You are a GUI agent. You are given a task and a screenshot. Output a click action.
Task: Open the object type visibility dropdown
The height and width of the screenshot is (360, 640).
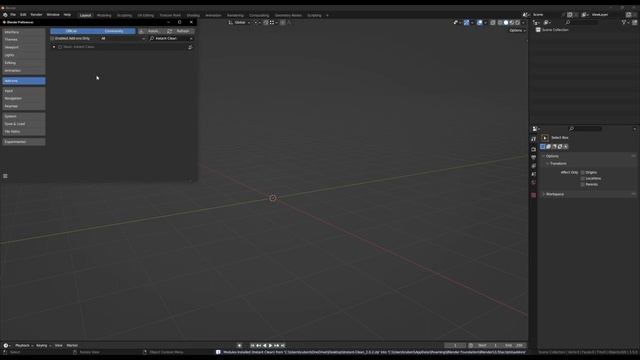(457, 22)
